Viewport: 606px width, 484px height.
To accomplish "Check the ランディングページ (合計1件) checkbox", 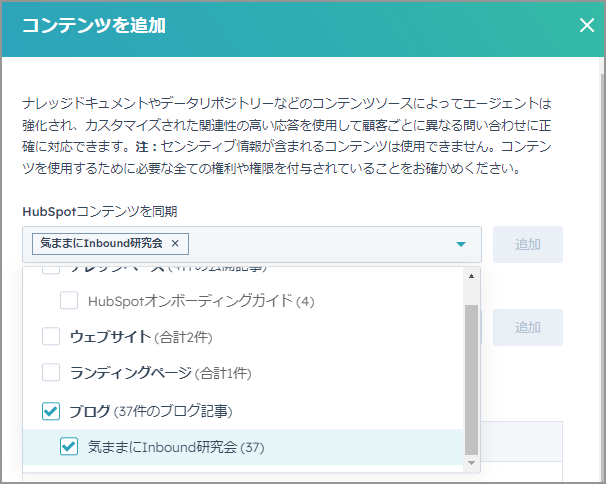I will 51,372.
